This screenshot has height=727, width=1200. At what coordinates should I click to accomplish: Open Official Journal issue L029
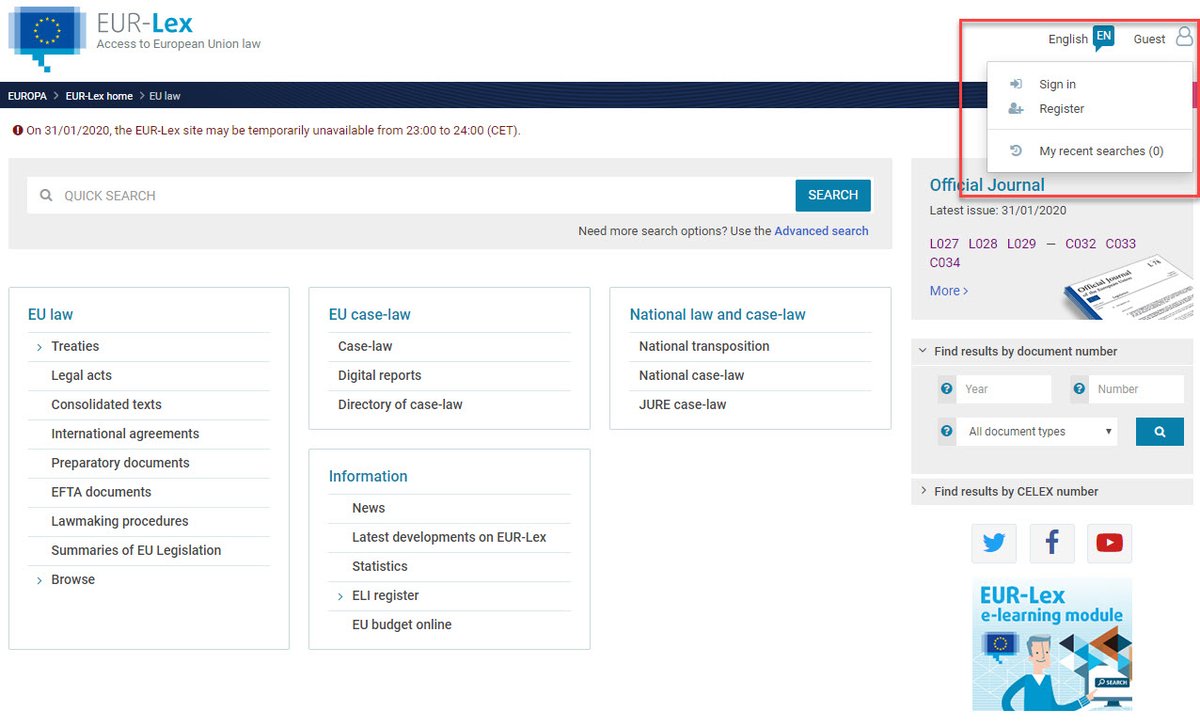click(x=1022, y=244)
